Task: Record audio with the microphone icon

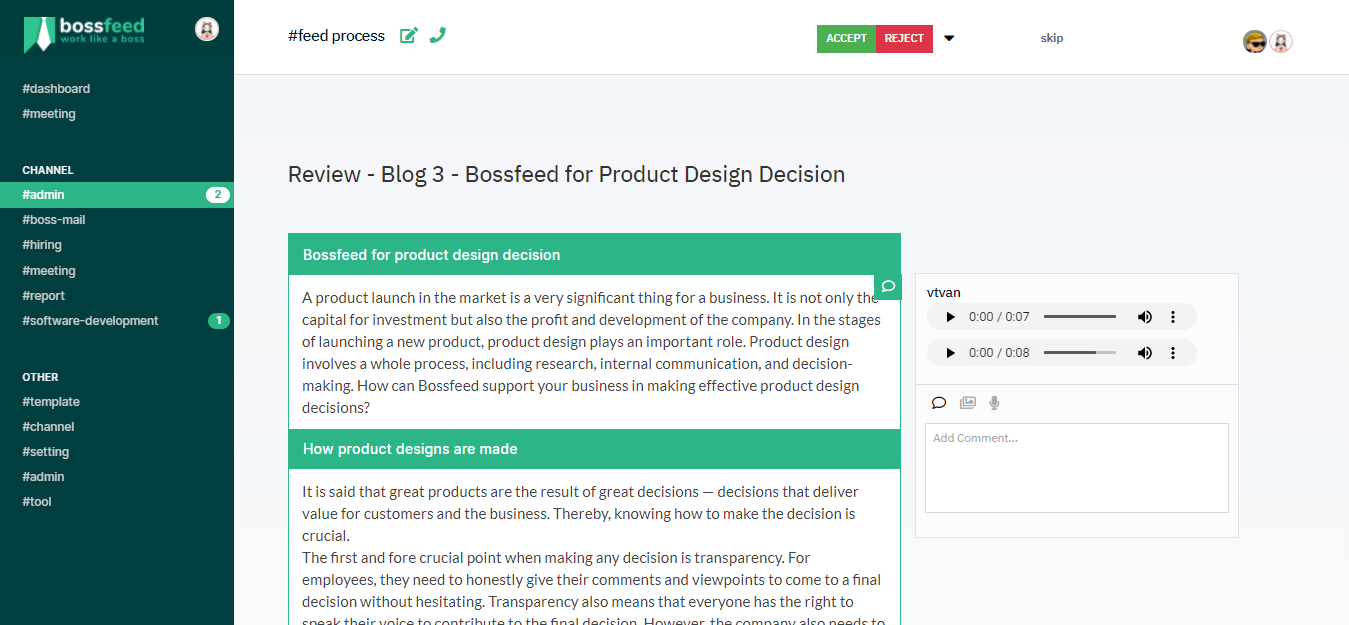Action: (x=994, y=402)
